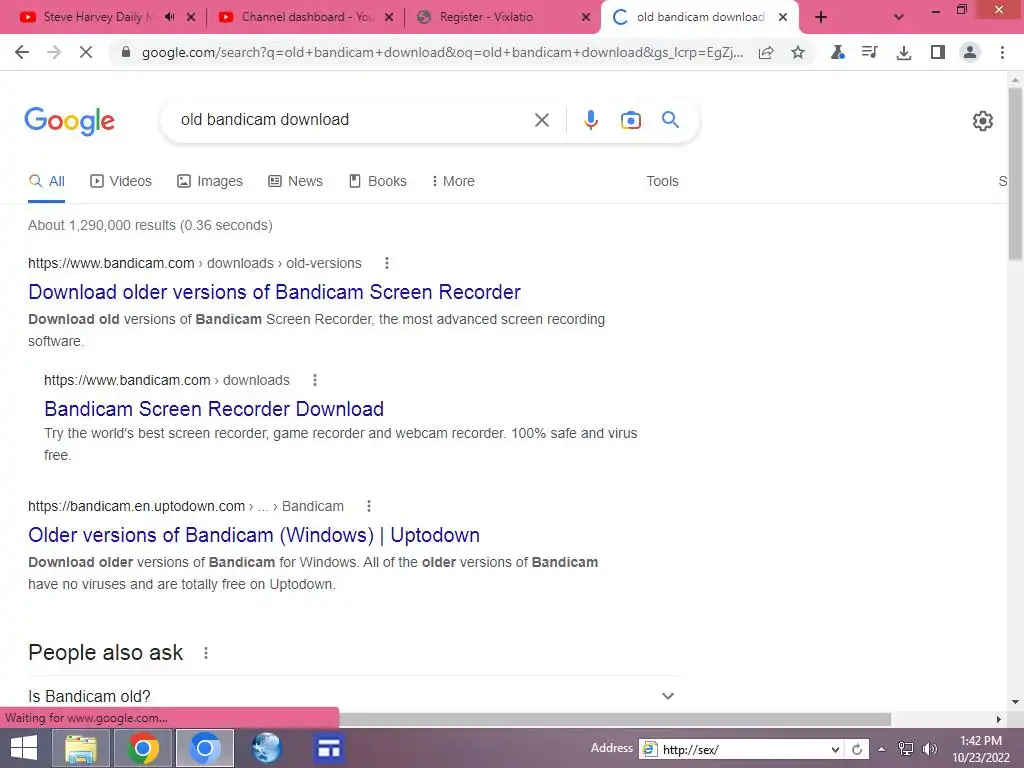The width and height of the screenshot is (1024, 768).
Task: Open more options for bandicam old-versions result
Action: pos(387,263)
